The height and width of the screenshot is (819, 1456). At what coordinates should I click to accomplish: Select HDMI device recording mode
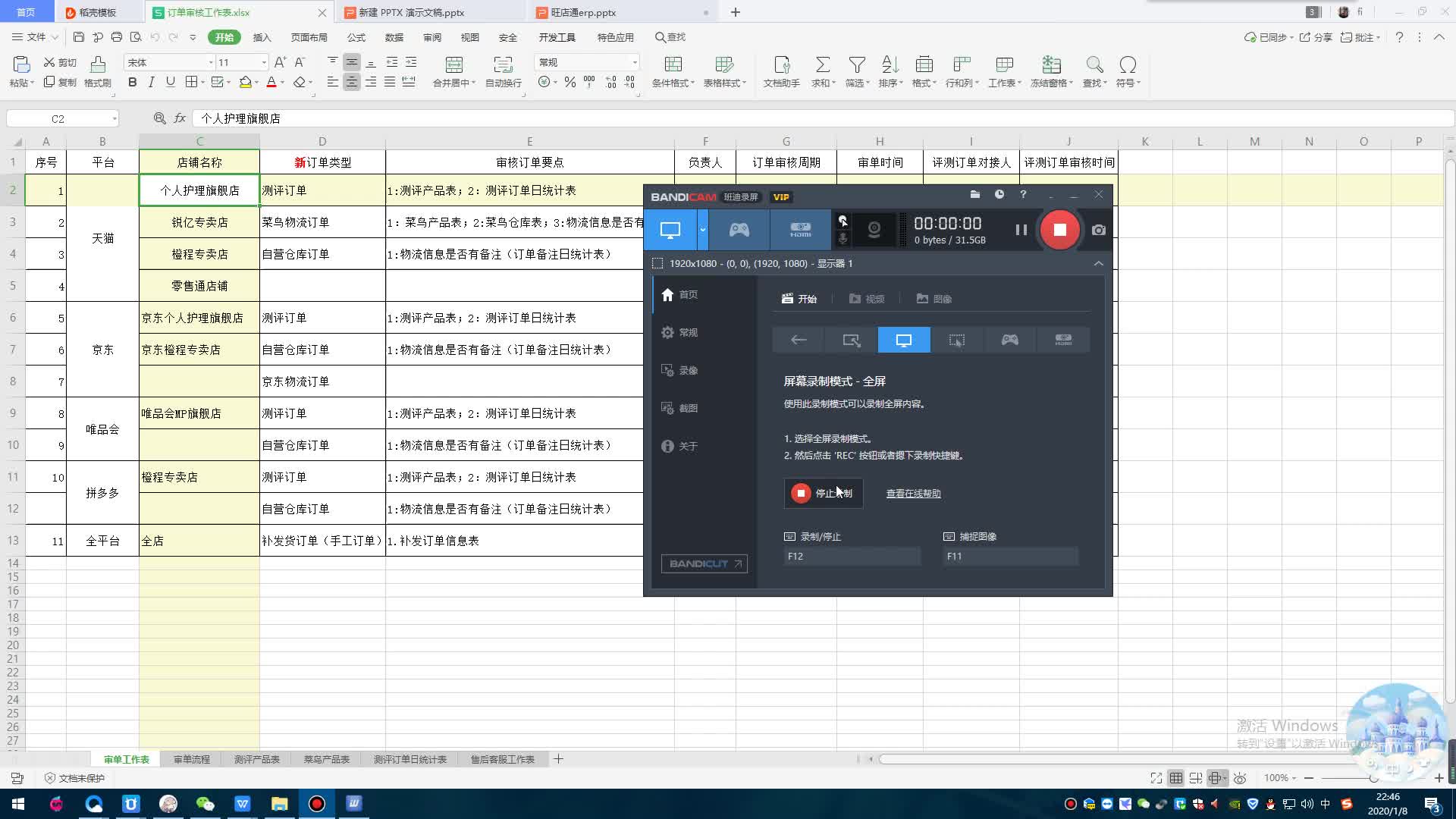click(x=800, y=230)
